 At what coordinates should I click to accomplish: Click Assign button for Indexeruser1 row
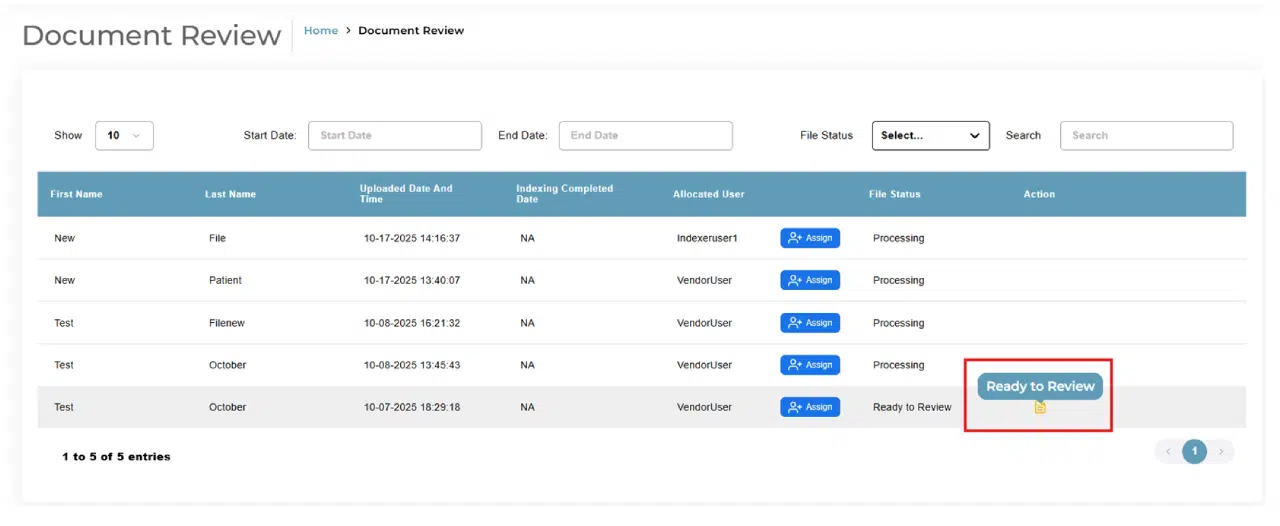[x=809, y=238]
